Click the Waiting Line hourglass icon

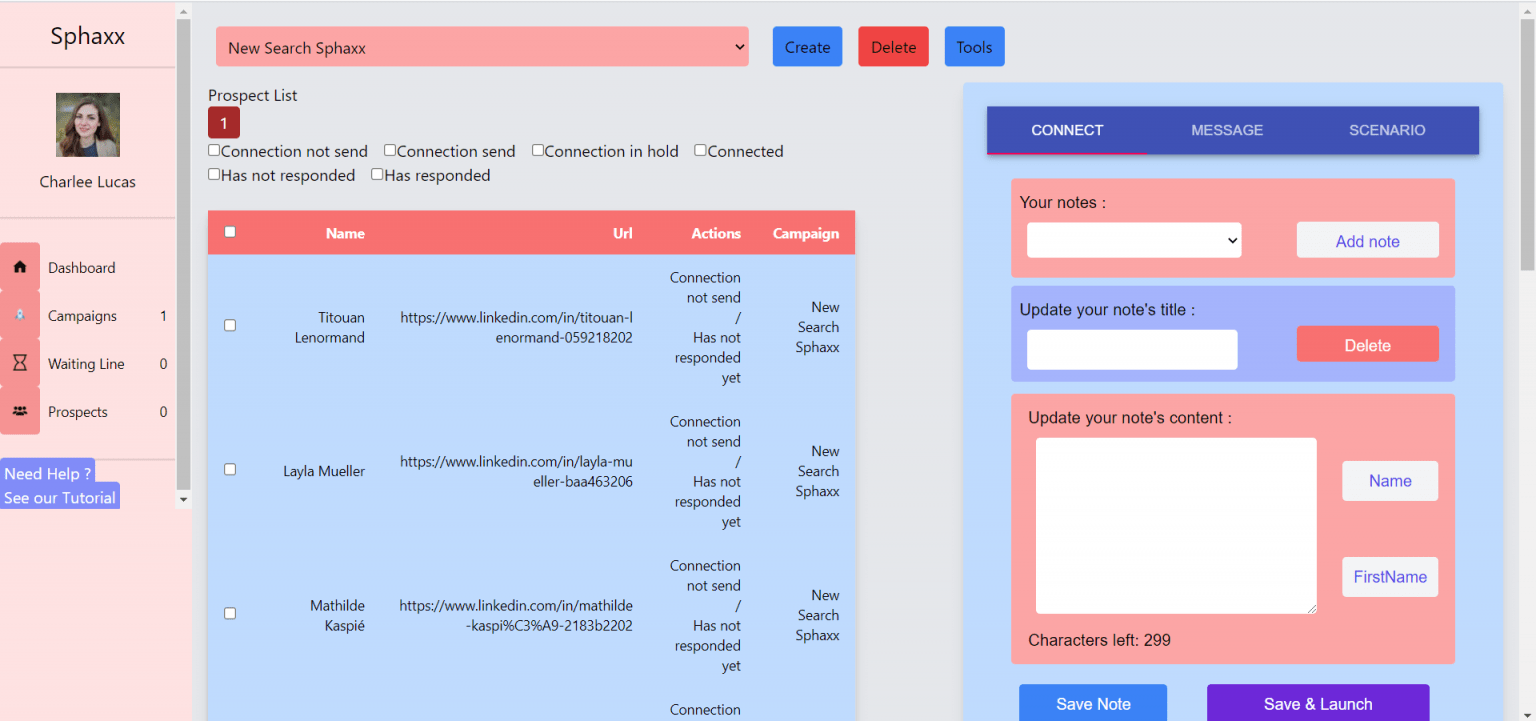pos(20,363)
